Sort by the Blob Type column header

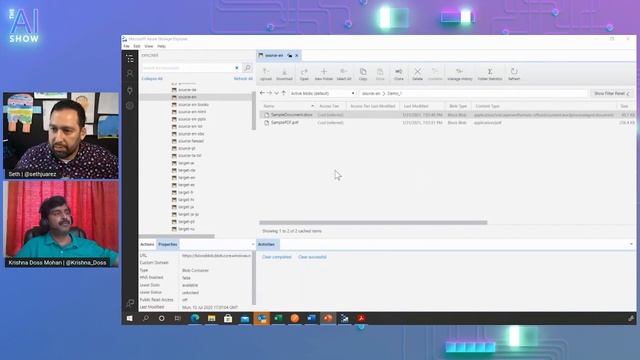tap(458, 106)
